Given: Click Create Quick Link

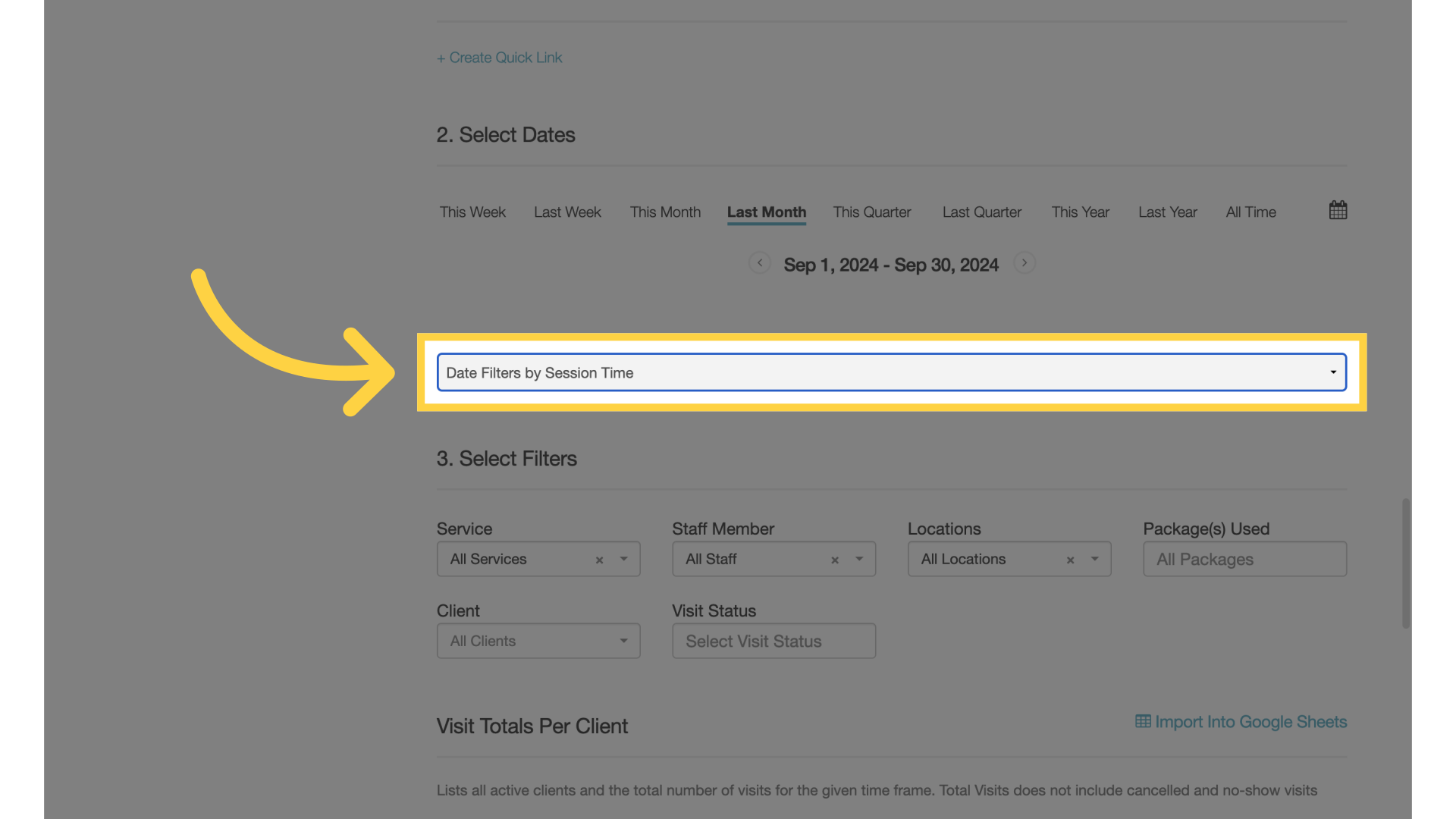Looking at the screenshot, I should tap(499, 57).
